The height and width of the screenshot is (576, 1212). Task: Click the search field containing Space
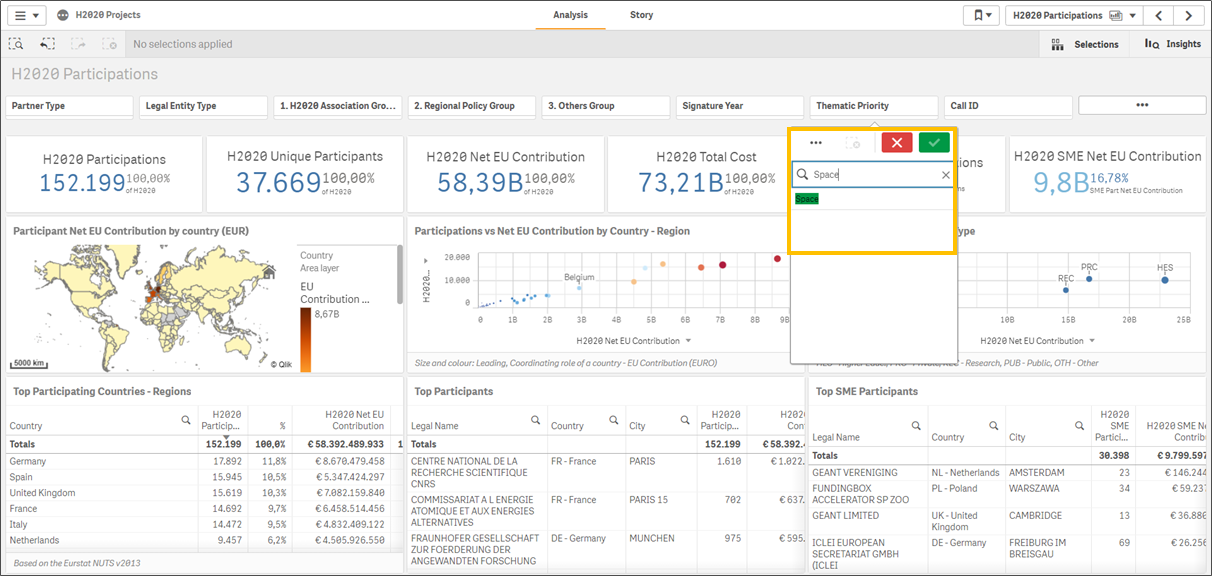pyautogui.click(x=872, y=175)
